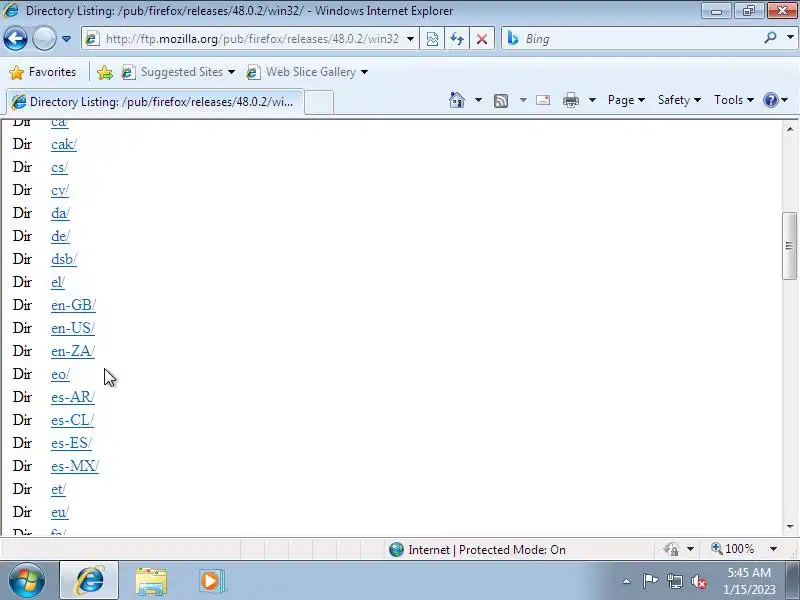Open the en-US/ directory link
This screenshot has width=800, height=600.
pyautogui.click(x=73, y=328)
